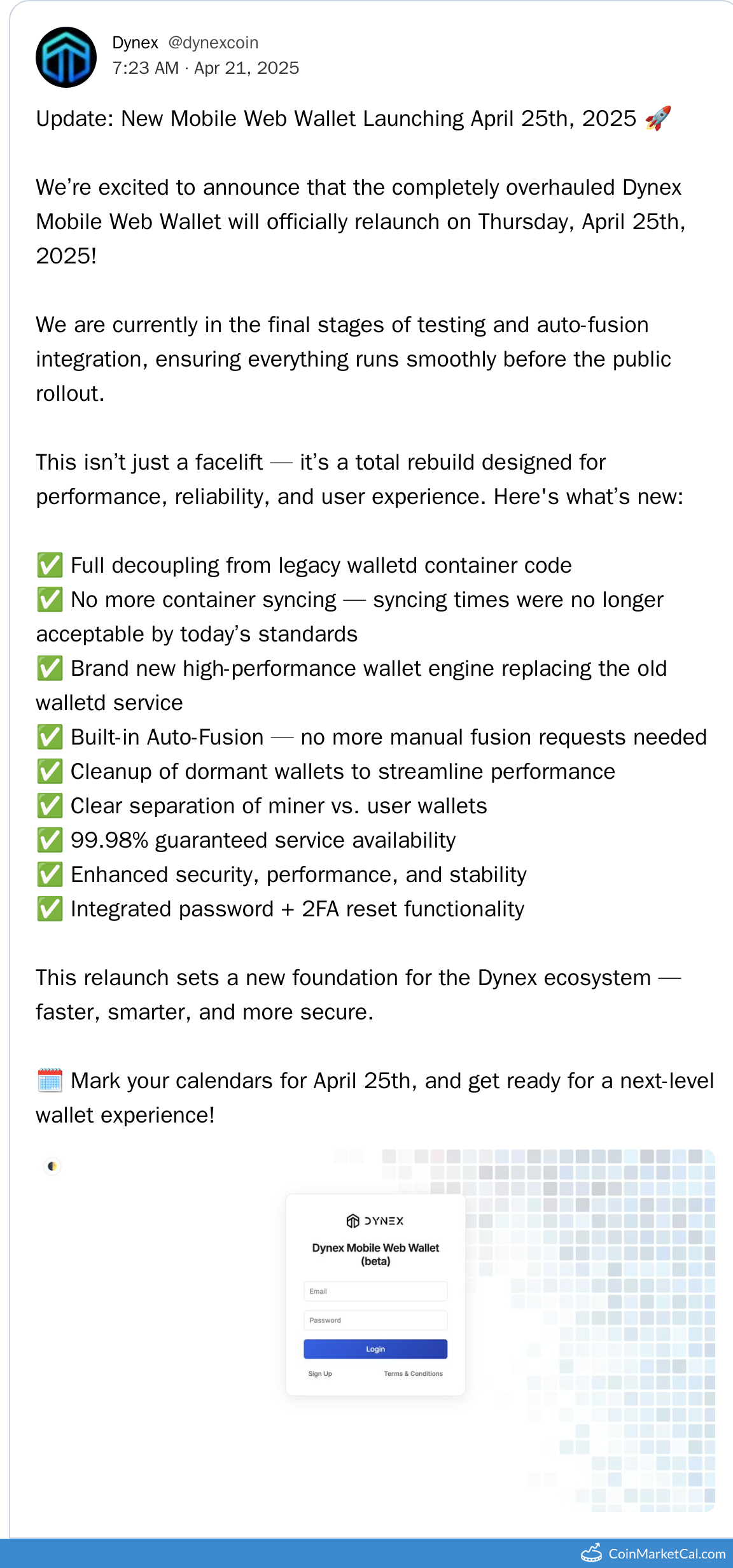The width and height of the screenshot is (733, 1568).
Task: Click the checkmark beside 'Integrated password + 2FA'
Action: pyautogui.click(x=50, y=909)
